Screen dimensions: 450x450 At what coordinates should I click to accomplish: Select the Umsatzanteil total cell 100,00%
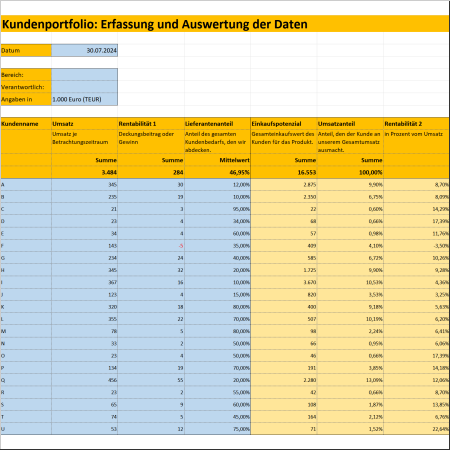[350, 172]
